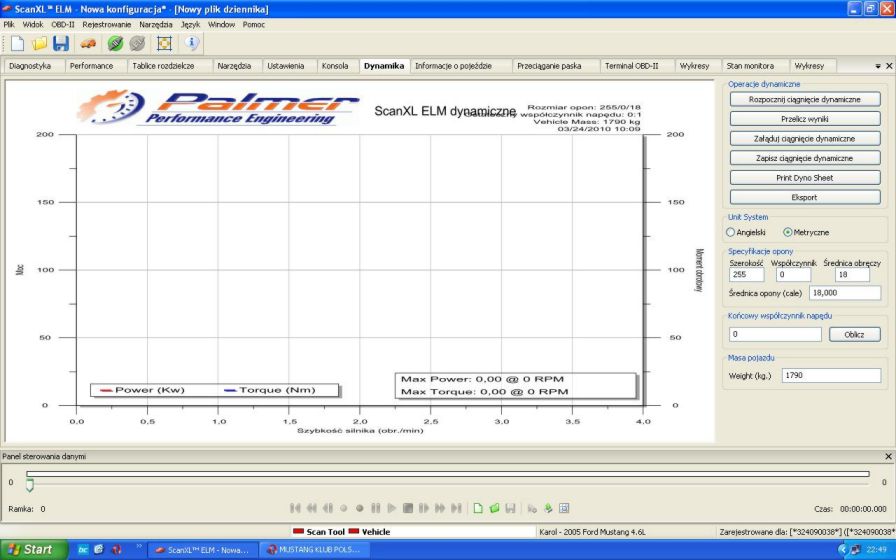Screen dimensions: 896x560
Task: Expand the tab list dropdown arrow
Action: tap(877, 66)
